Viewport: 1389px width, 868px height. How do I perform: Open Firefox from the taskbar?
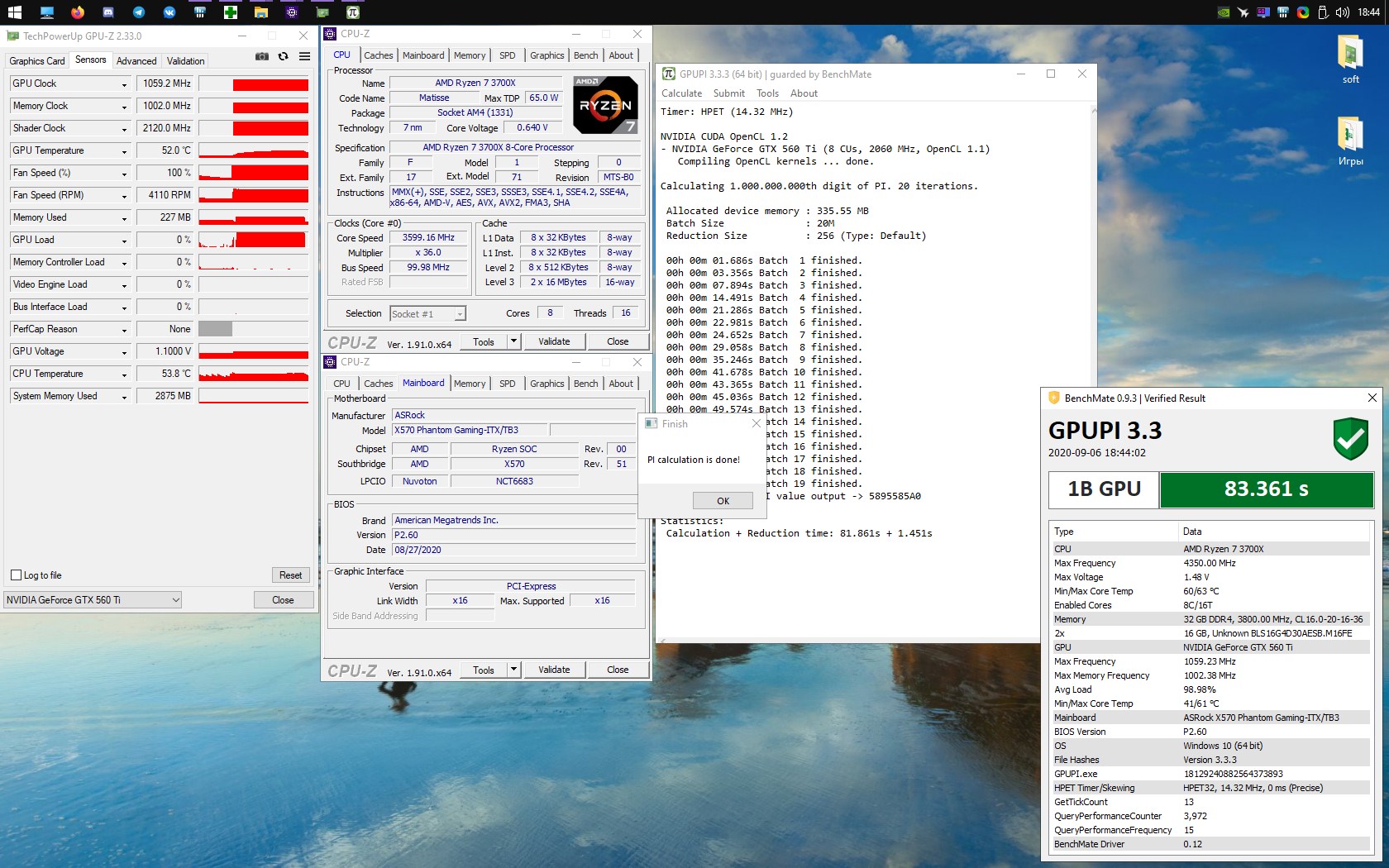point(77,12)
